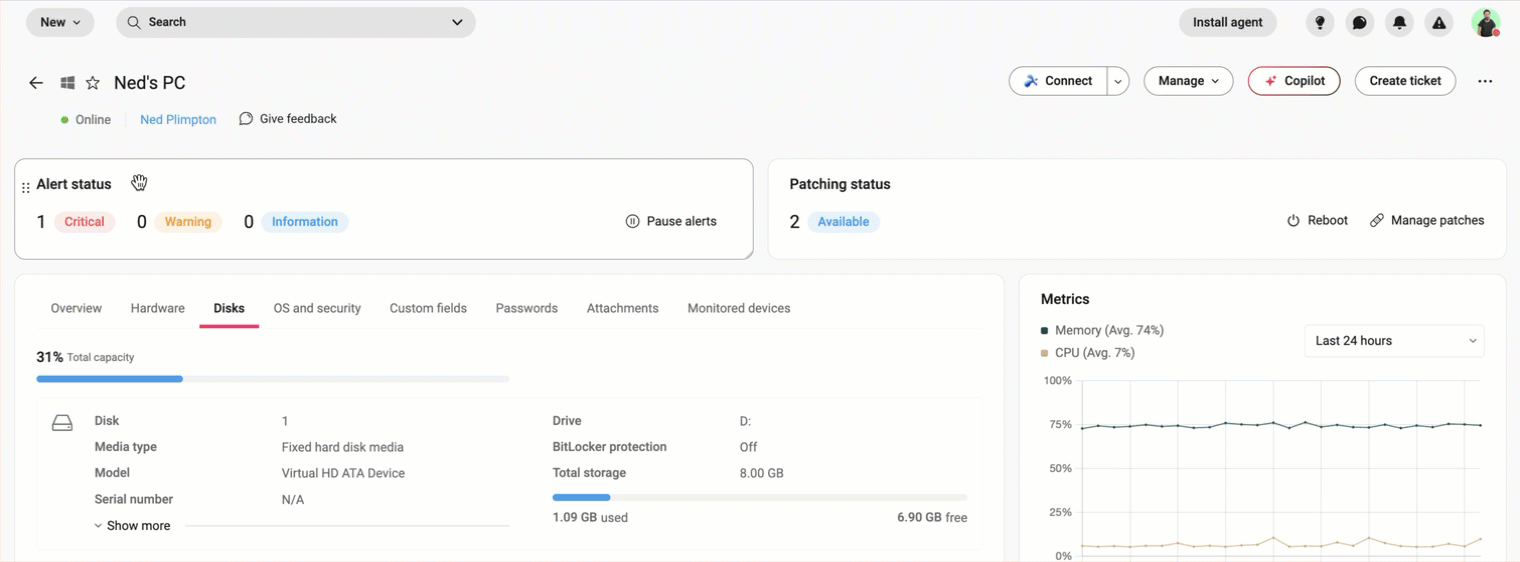The height and width of the screenshot is (562, 1520).
Task: Open the Passwords tab
Action: (x=527, y=308)
